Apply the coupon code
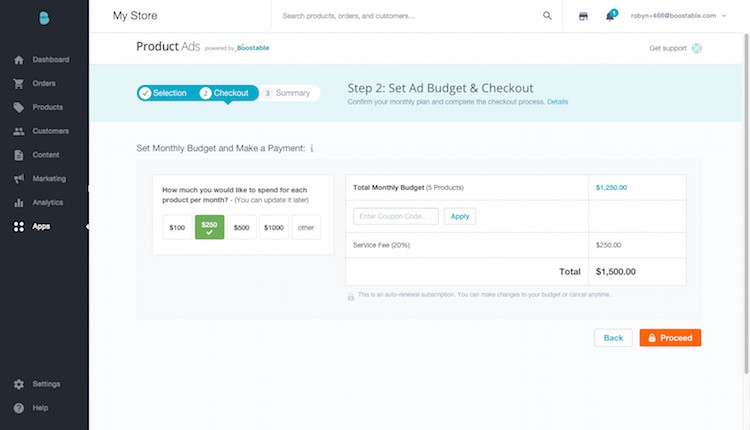The width and height of the screenshot is (750, 430). [x=460, y=216]
